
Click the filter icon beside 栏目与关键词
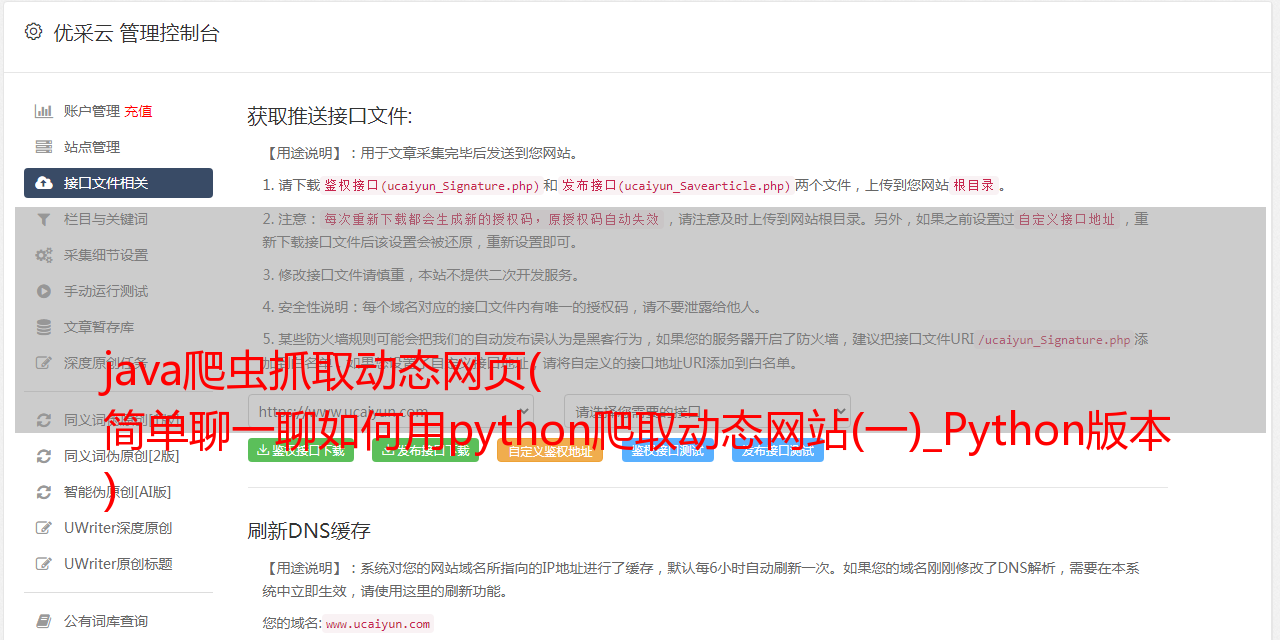coord(44,219)
